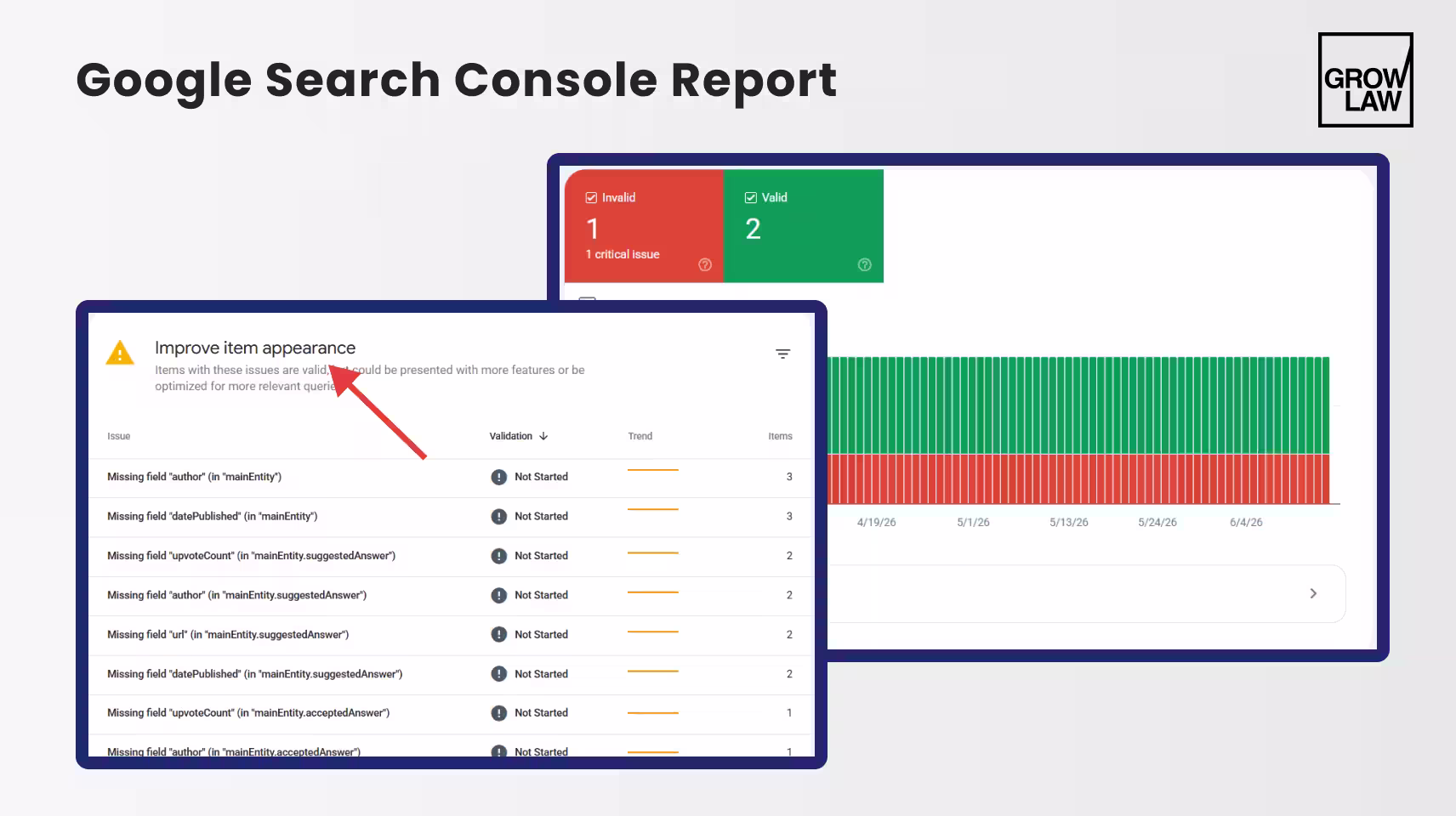Open Missing field "author" in mainEntity.suggestedAnswer issue
The height and width of the screenshot is (816, 1456).
coord(236,595)
